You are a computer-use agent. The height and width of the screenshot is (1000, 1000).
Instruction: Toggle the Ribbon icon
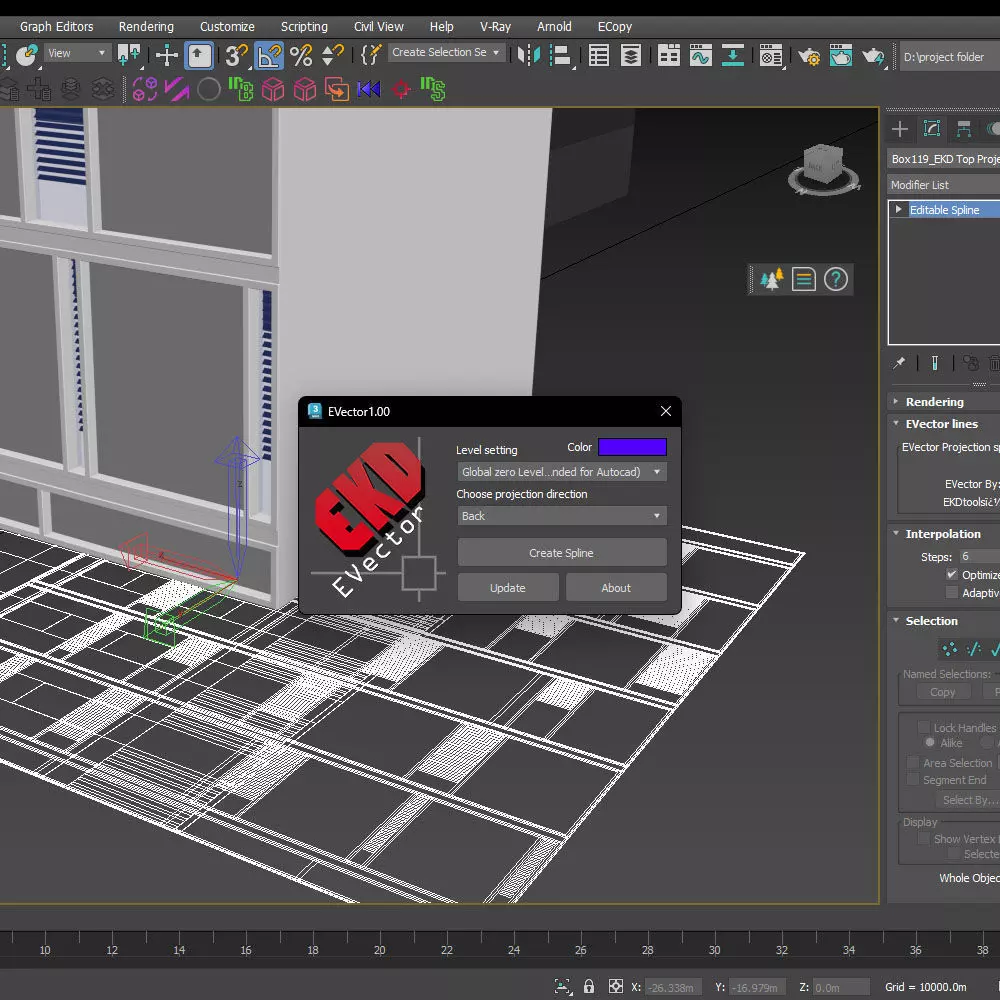coord(668,55)
